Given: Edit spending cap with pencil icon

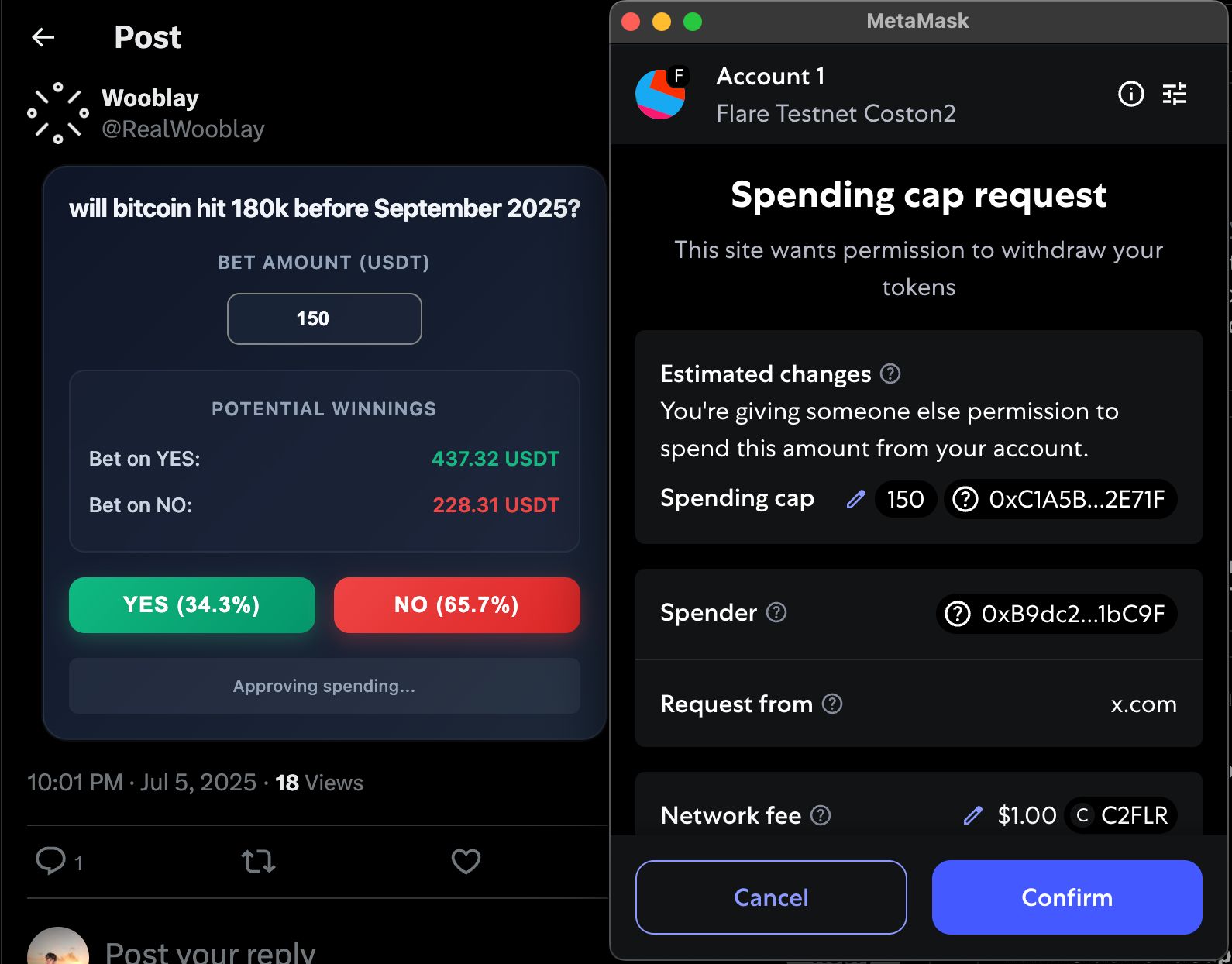Looking at the screenshot, I should click(855, 499).
